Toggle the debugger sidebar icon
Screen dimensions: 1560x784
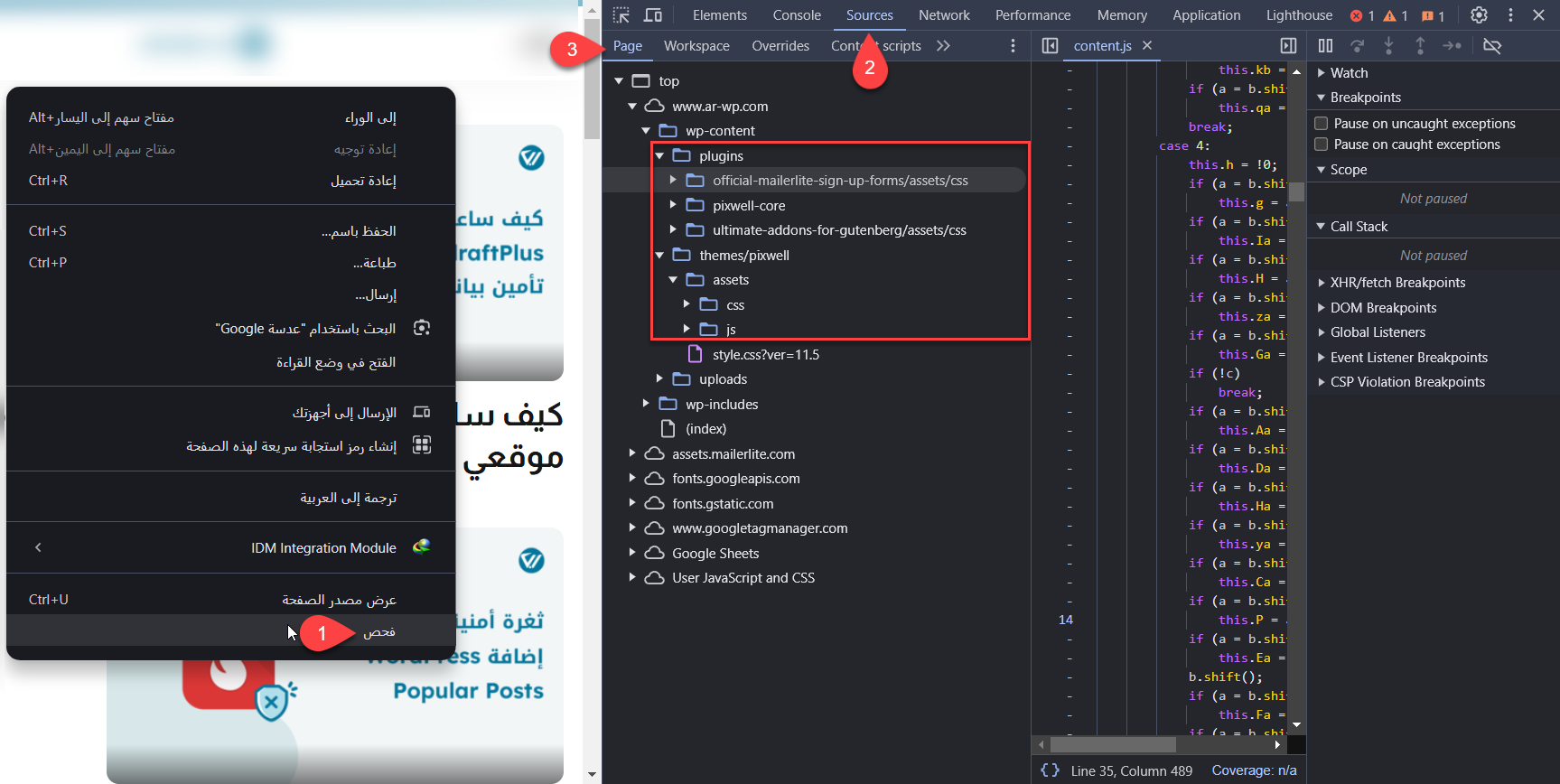(x=1289, y=46)
